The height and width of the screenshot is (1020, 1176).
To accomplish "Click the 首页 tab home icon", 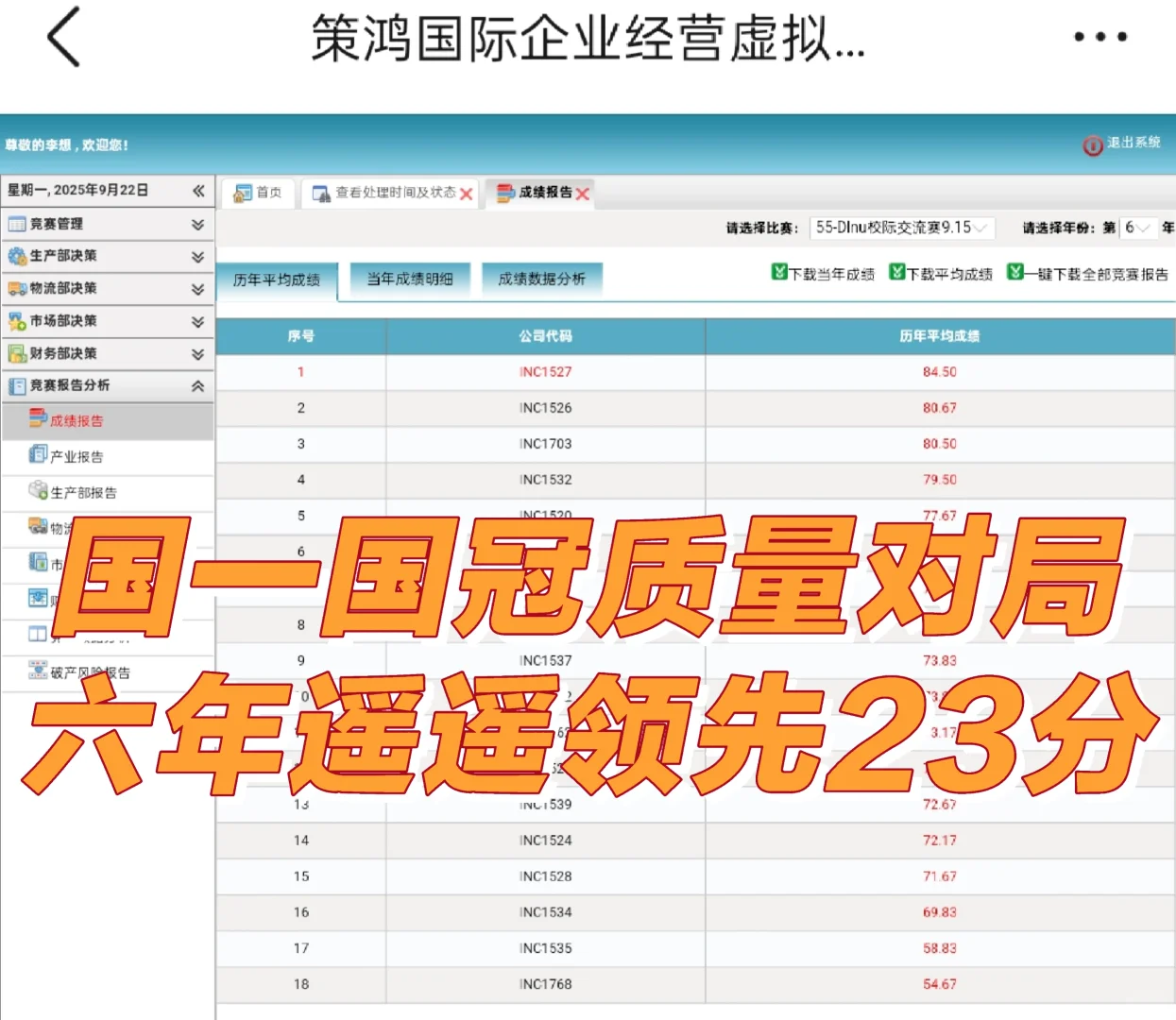I will (x=244, y=193).
